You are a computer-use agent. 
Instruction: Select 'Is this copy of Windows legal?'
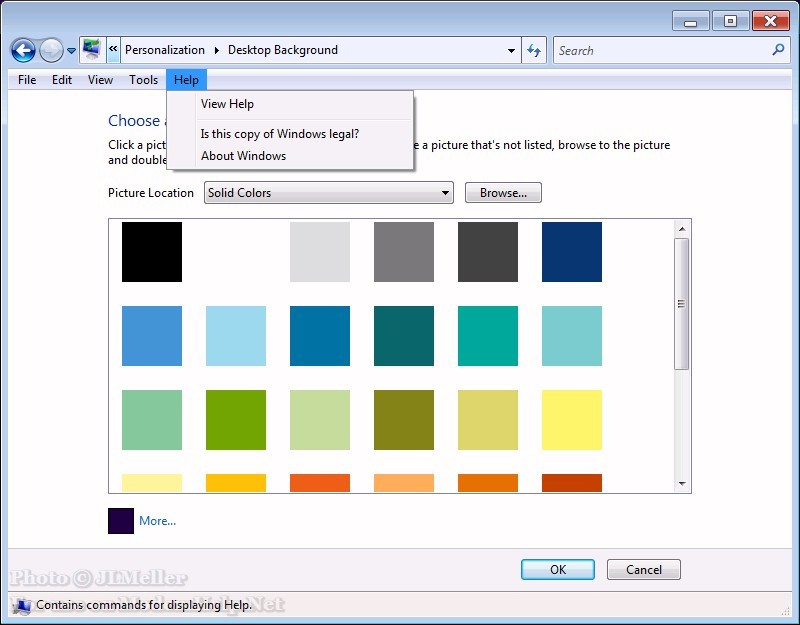[x=279, y=134]
